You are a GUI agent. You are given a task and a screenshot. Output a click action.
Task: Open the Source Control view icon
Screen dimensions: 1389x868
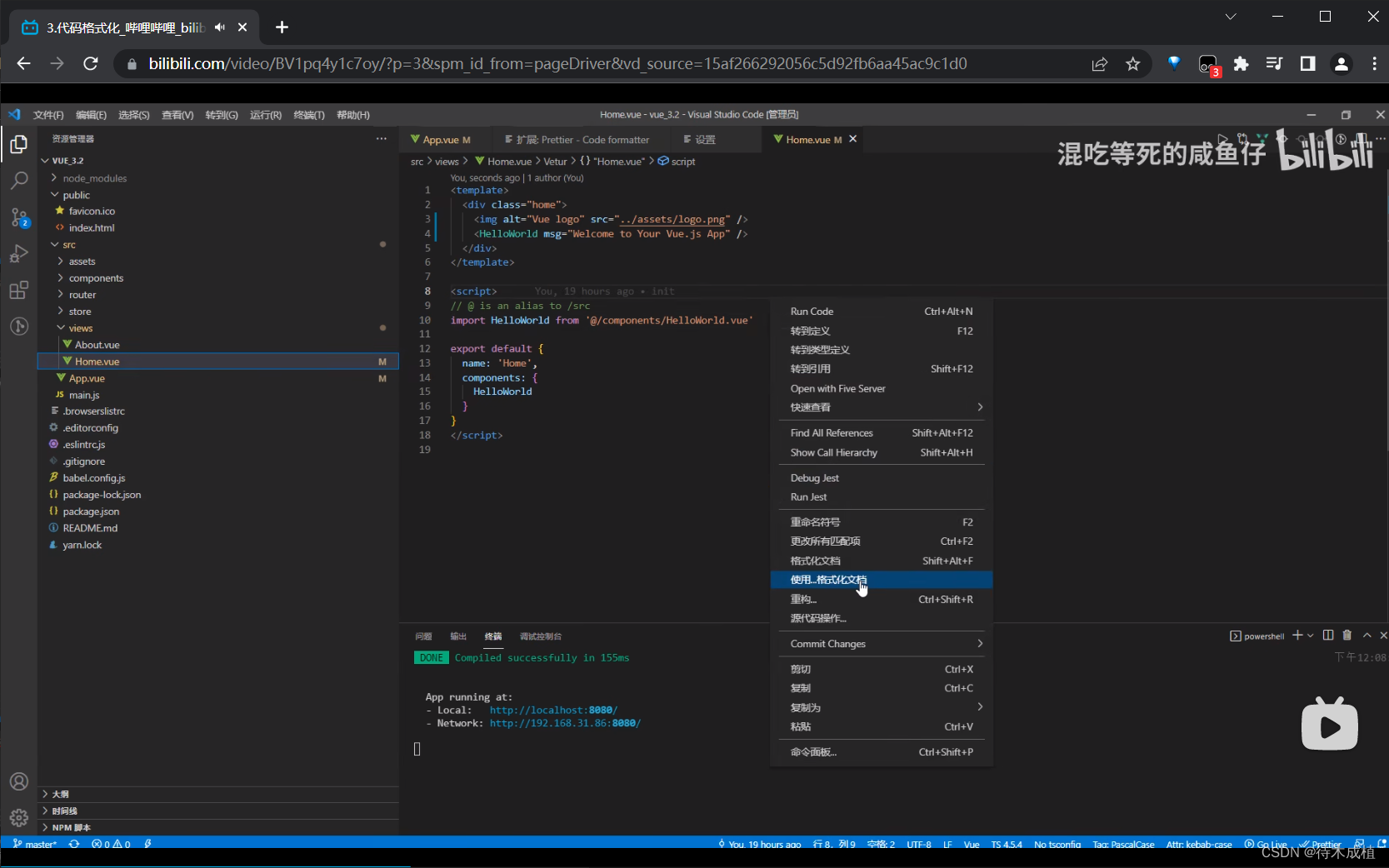tap(19, 217)
